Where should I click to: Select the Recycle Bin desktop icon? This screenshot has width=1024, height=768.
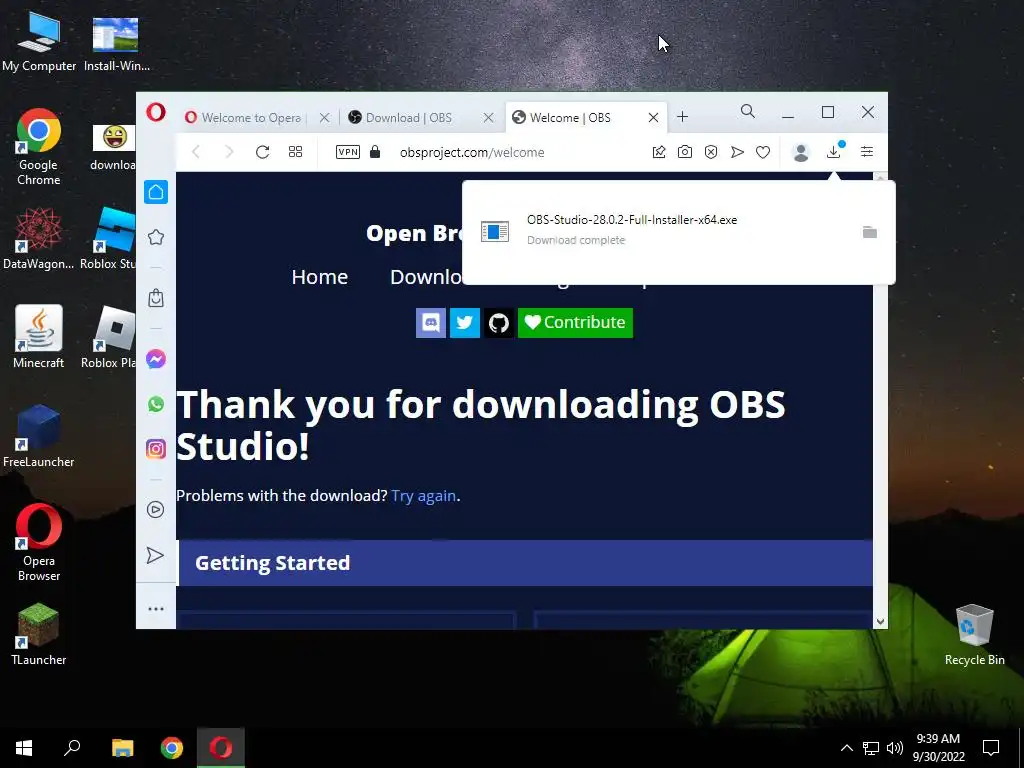pyautogui.click(x=974, y=634)
